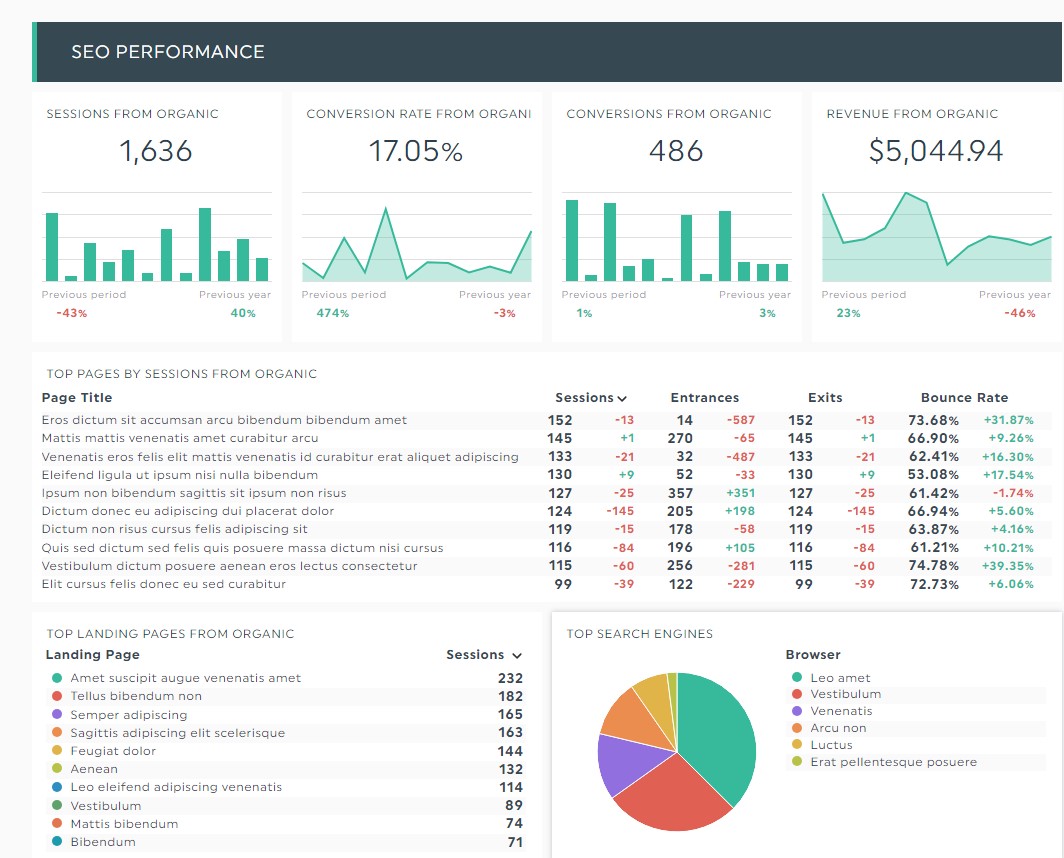Sort top pages table by Entrances header
The width and height of the screenshot is (1064, 858).
tap(704, 398)
